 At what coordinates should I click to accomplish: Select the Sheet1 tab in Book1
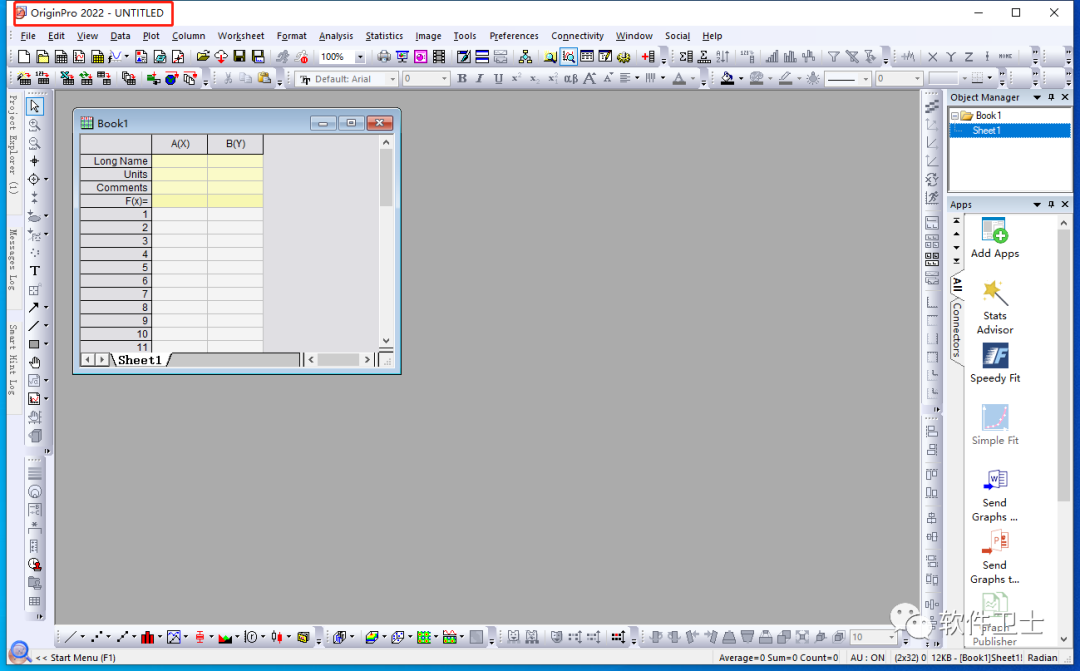click(140, 360)
